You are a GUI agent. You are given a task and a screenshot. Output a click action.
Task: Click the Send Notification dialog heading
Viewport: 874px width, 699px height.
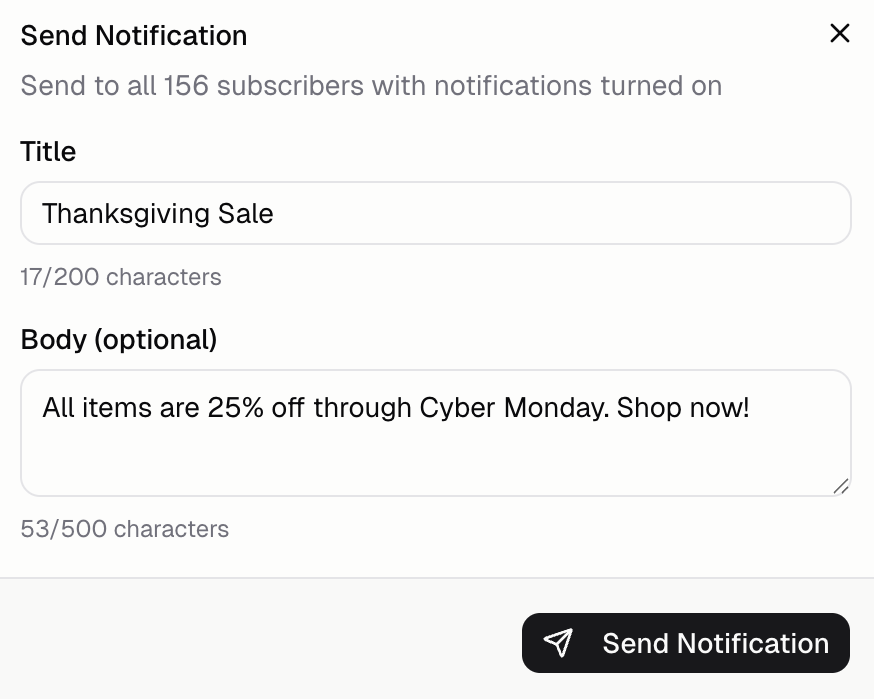133,35
